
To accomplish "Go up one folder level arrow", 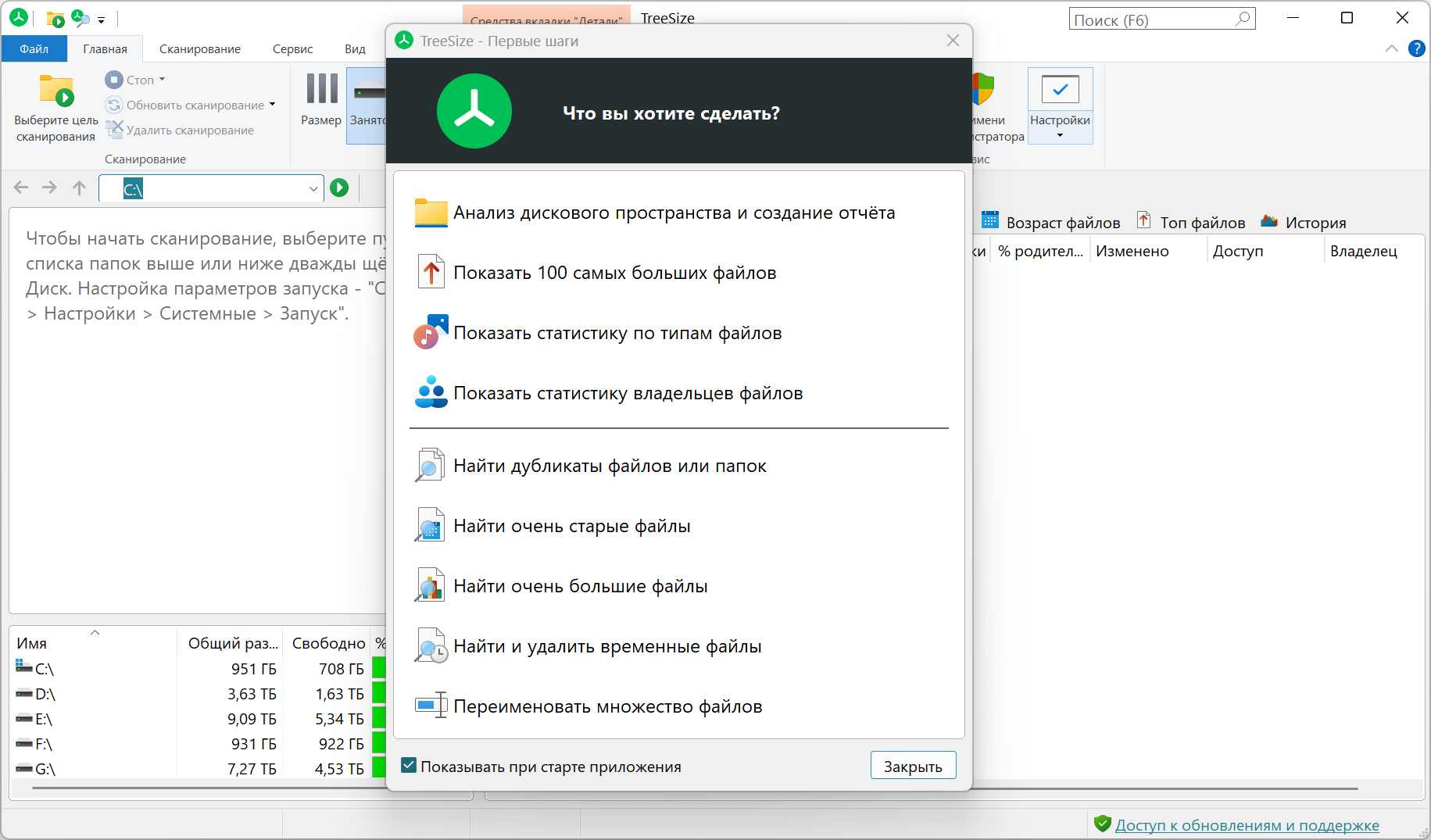I will click(79, 188).
